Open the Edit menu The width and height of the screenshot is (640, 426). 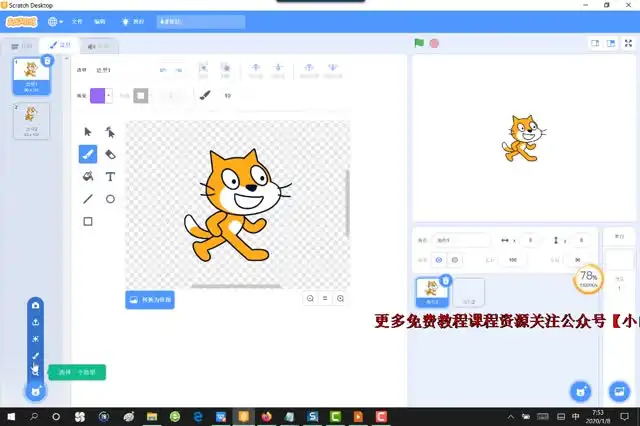coord(100,22)
